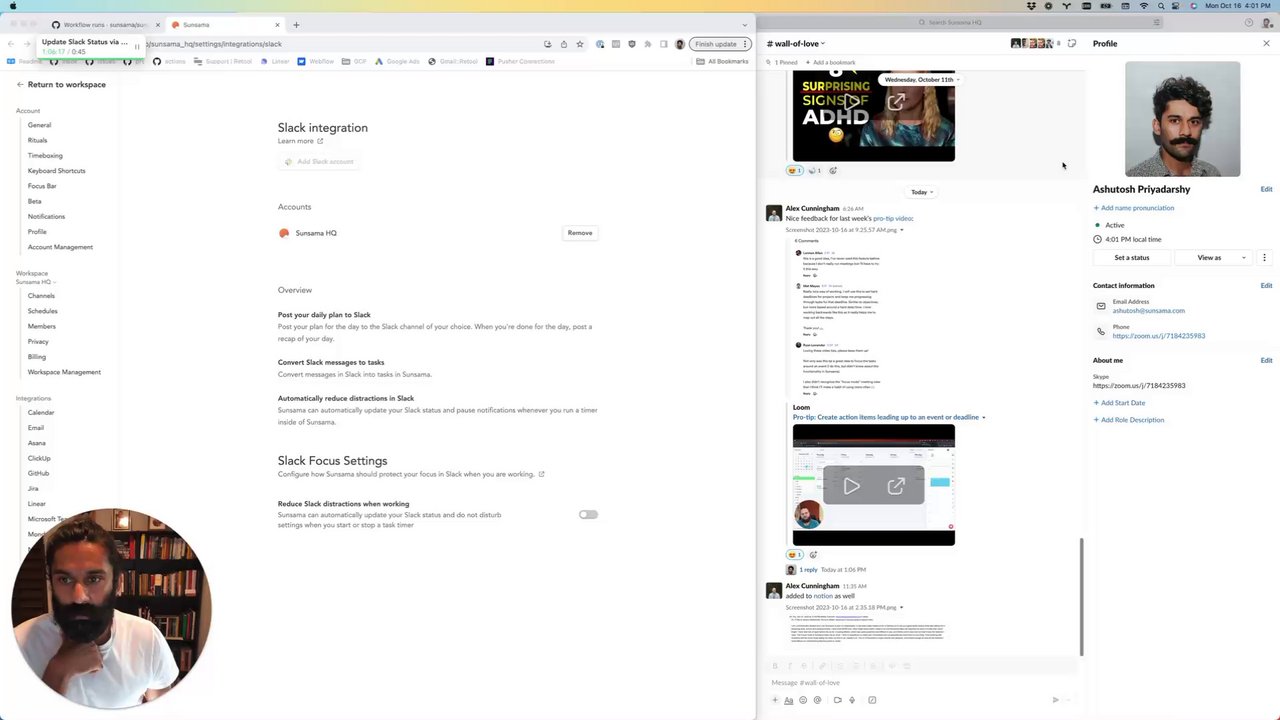
Task: Click Add Start Date in profile
Action: pyautogui.click(x=1119, y=403)
